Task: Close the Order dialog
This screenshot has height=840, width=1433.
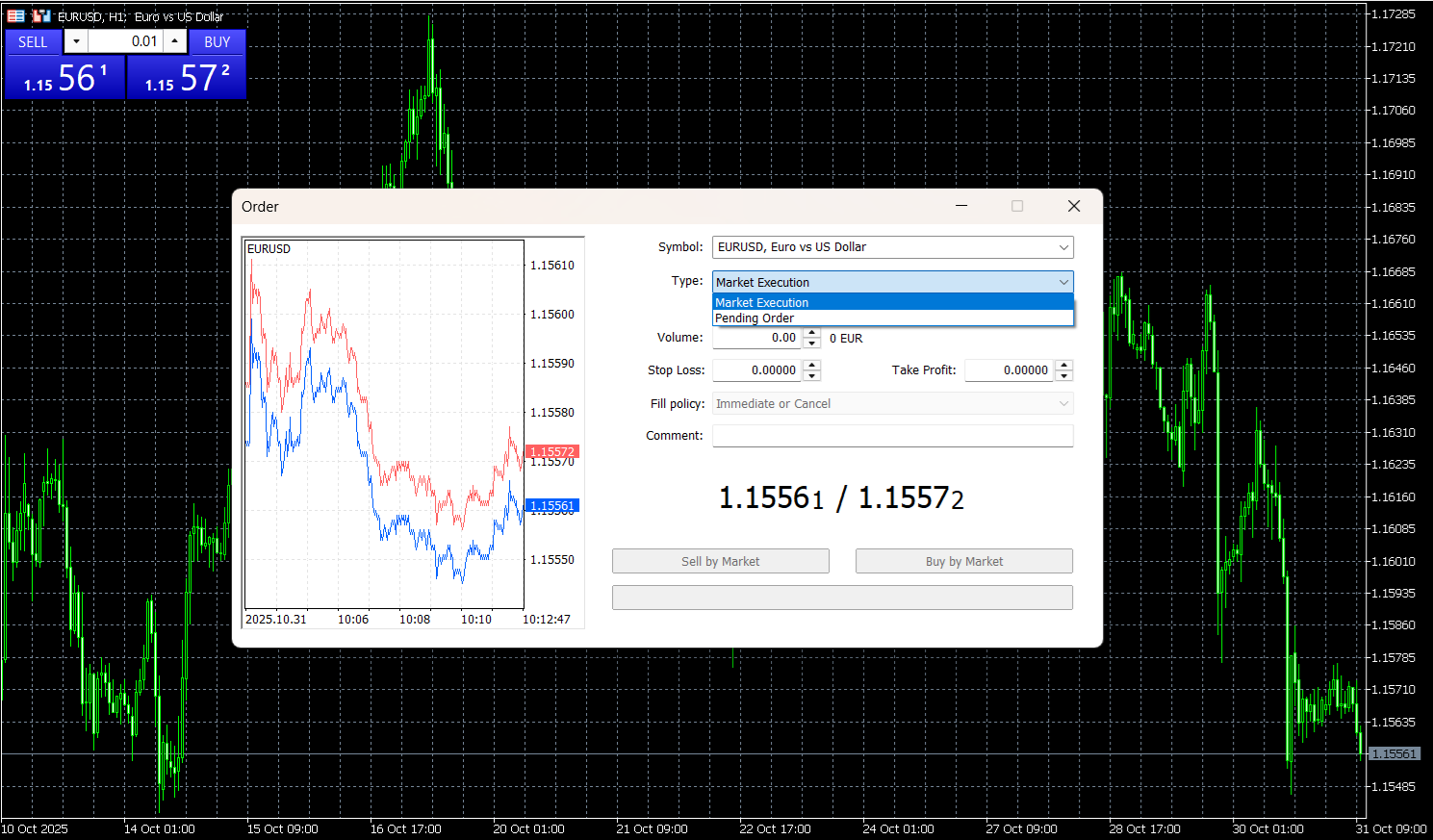Action: [1074, 206]
